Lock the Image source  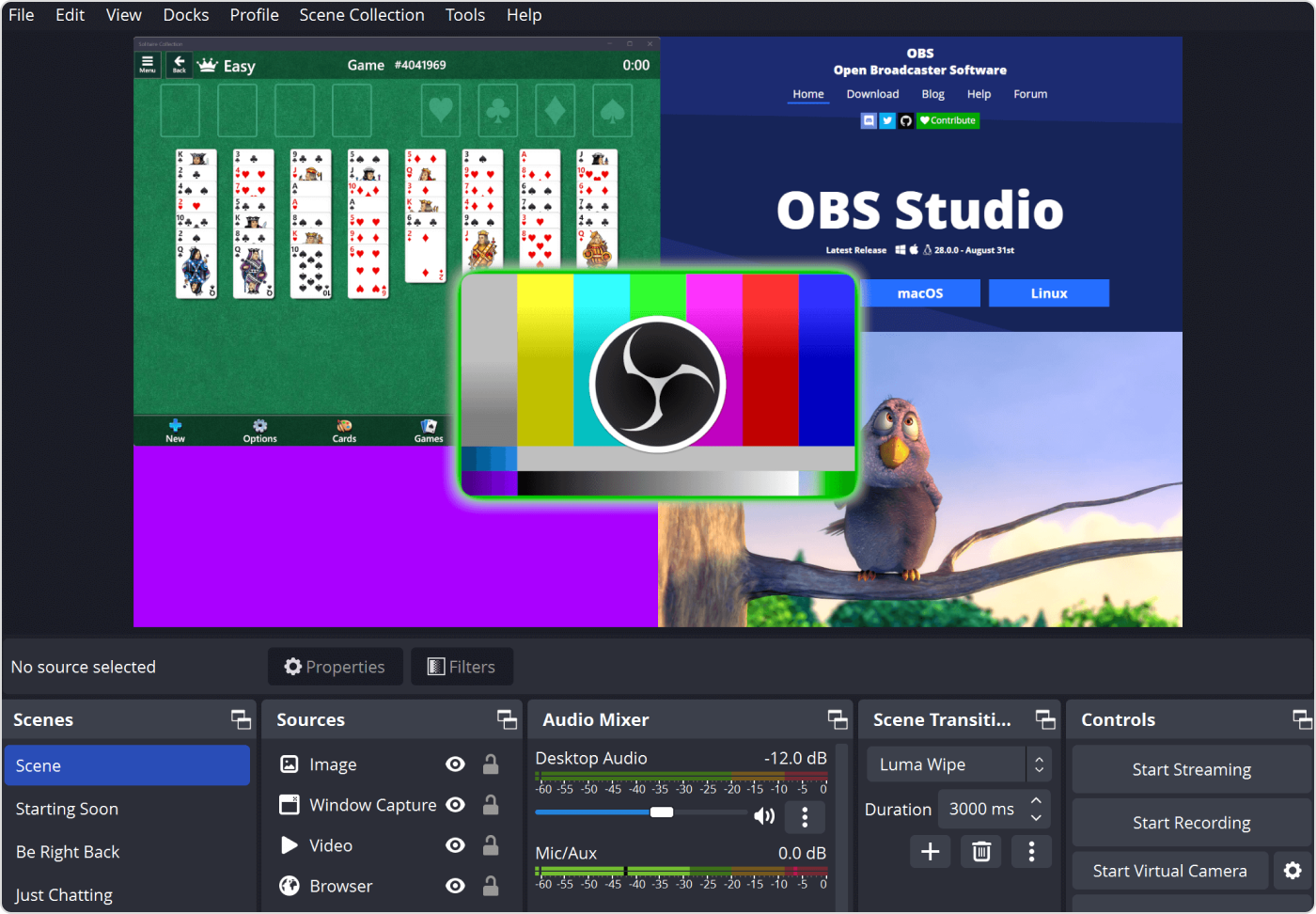point(491,764)
